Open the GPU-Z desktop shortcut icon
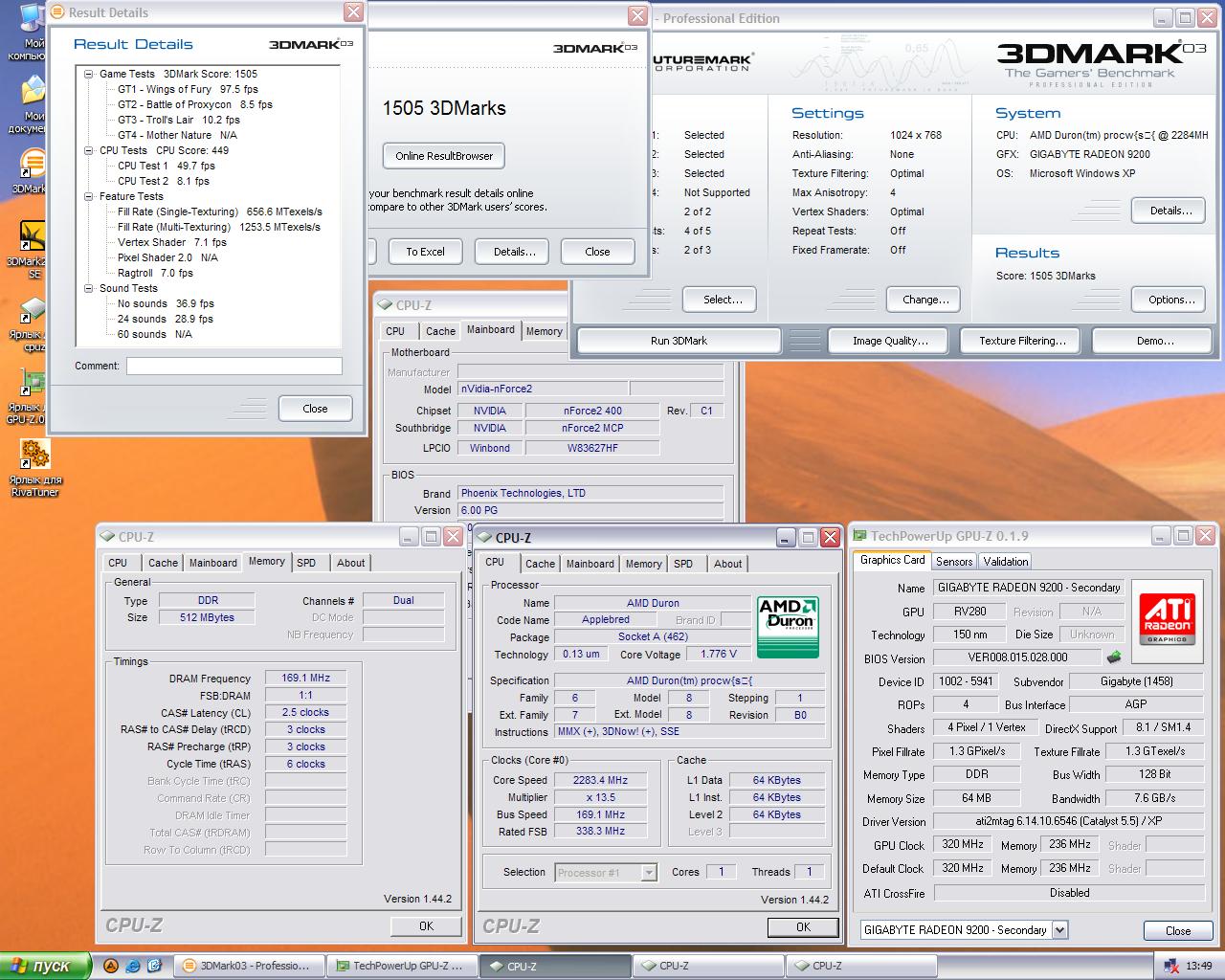The width and height of the screenshot is (1225, 980). [x=33, y=383]
